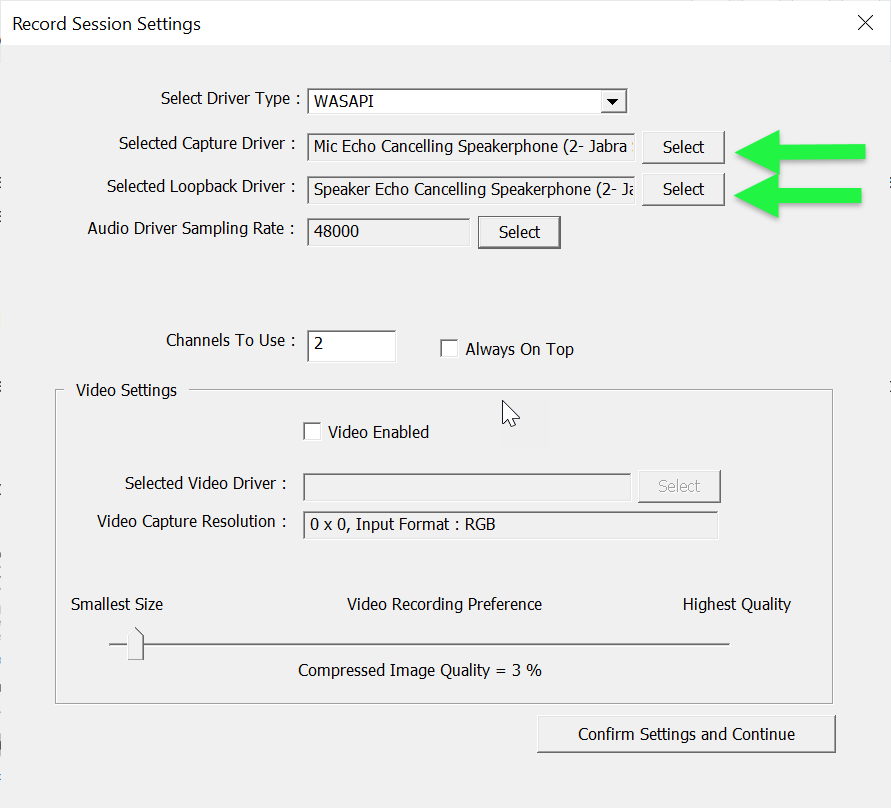Click the Selected Video Driver field
The image size is (891, 808).
[467, 487]
